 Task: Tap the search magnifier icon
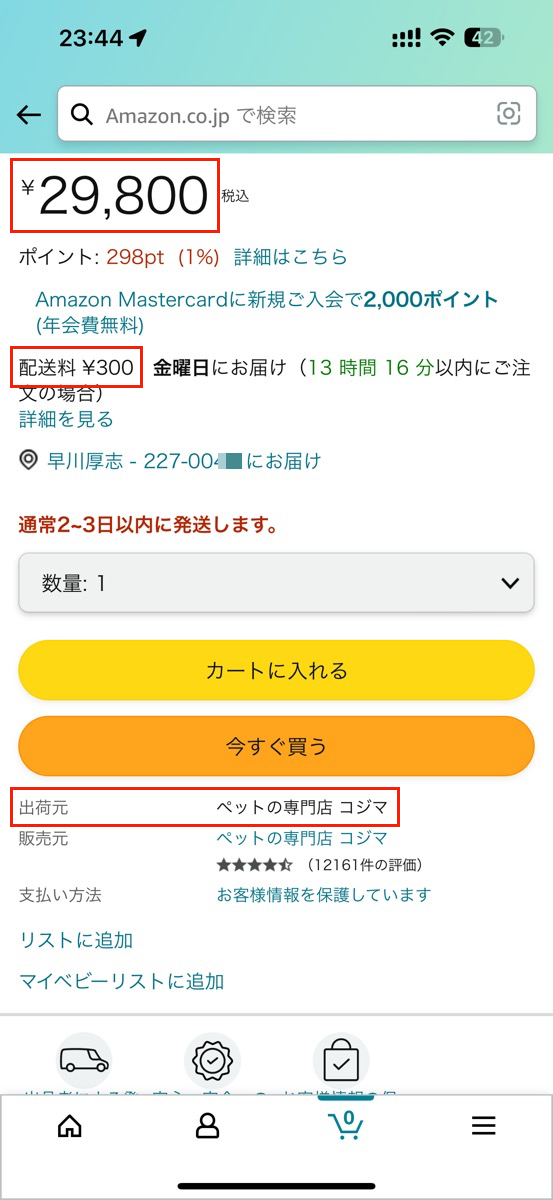(x=83, y=115)
